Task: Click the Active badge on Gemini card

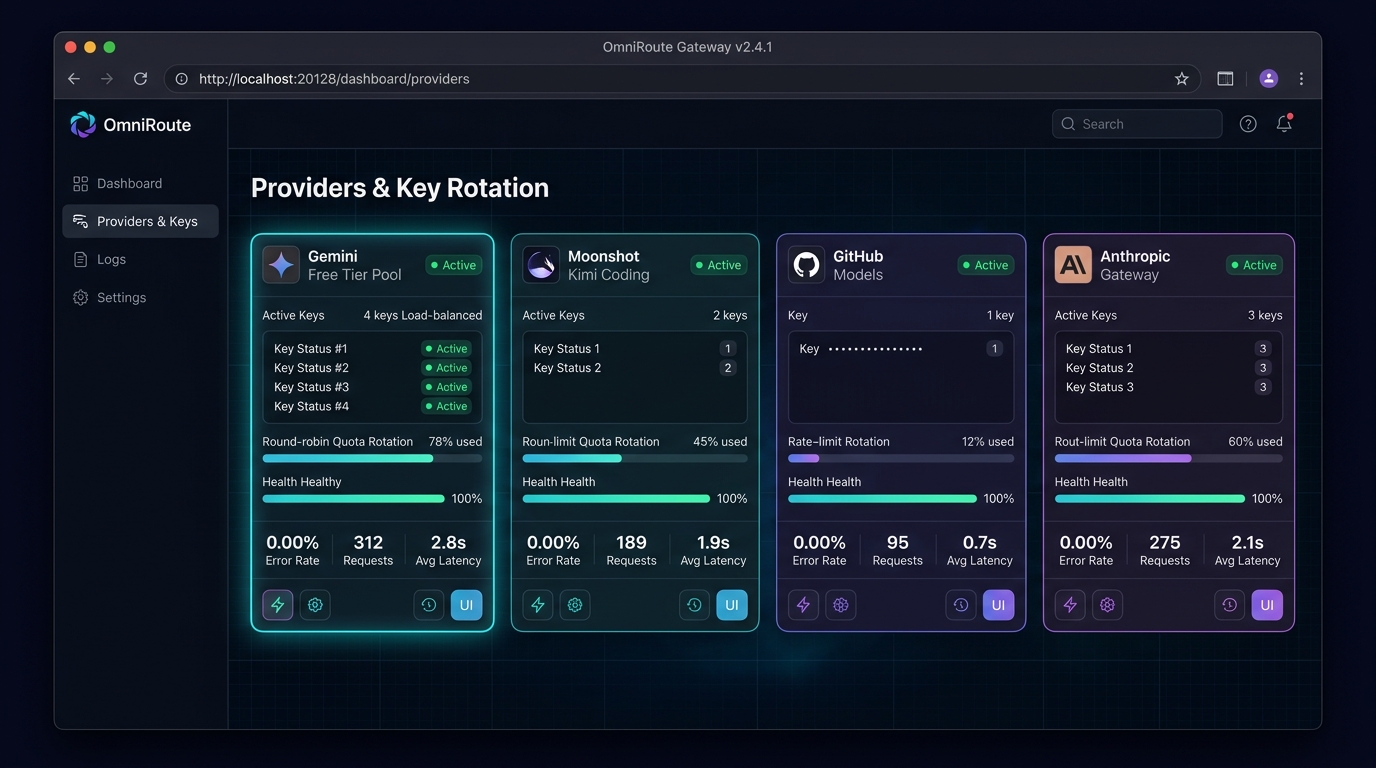Action: [x=454, y=265]
